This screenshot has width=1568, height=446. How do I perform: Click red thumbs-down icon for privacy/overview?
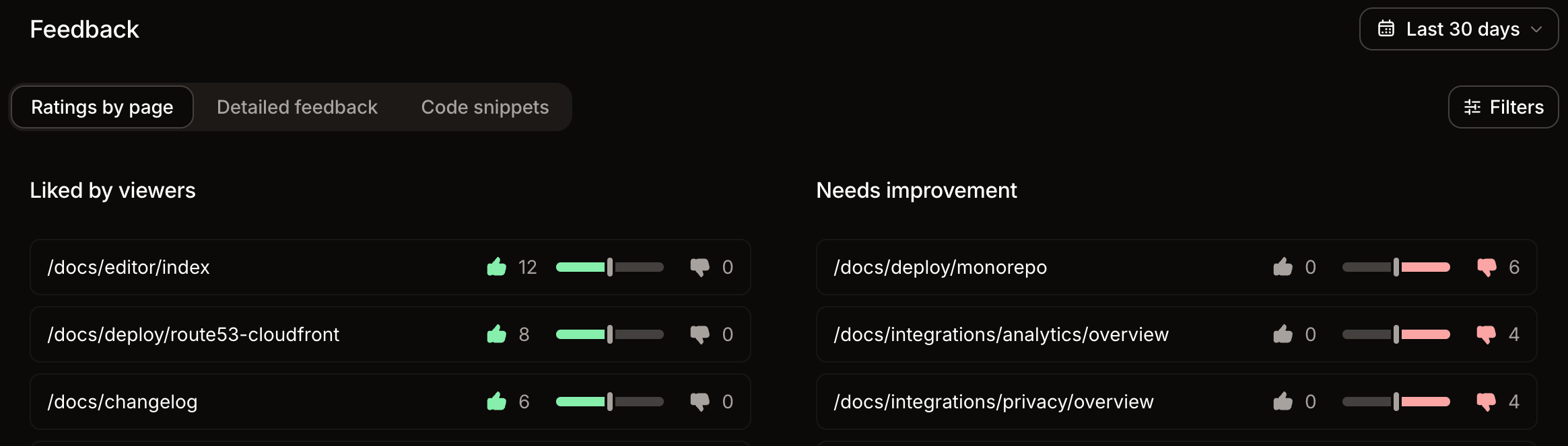[1487, 402]
